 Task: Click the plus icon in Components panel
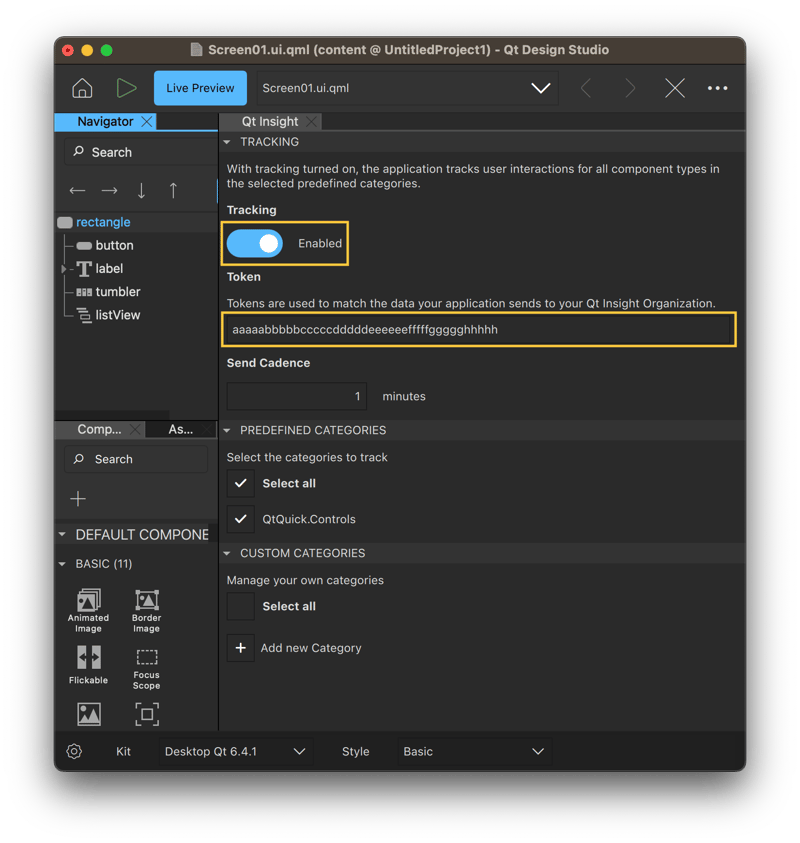[x=78, y=499]
